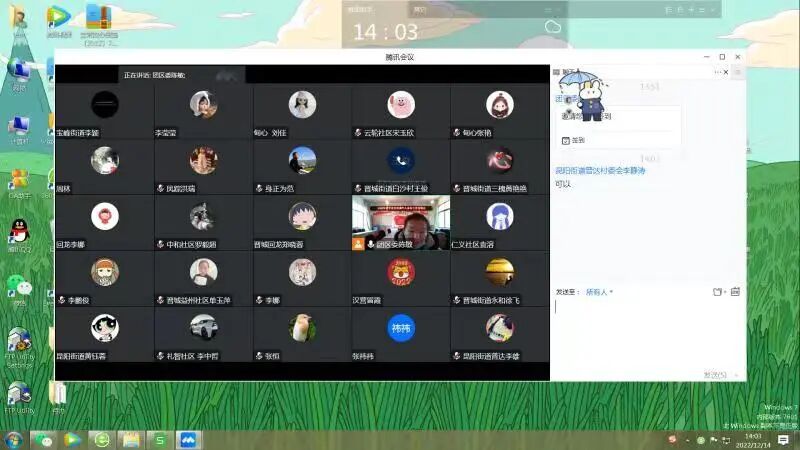Viewport: 800px width, 450px height.
Task: Click the active speaker video tile 团区委陈敏
Action: click(x=401, y=222)
